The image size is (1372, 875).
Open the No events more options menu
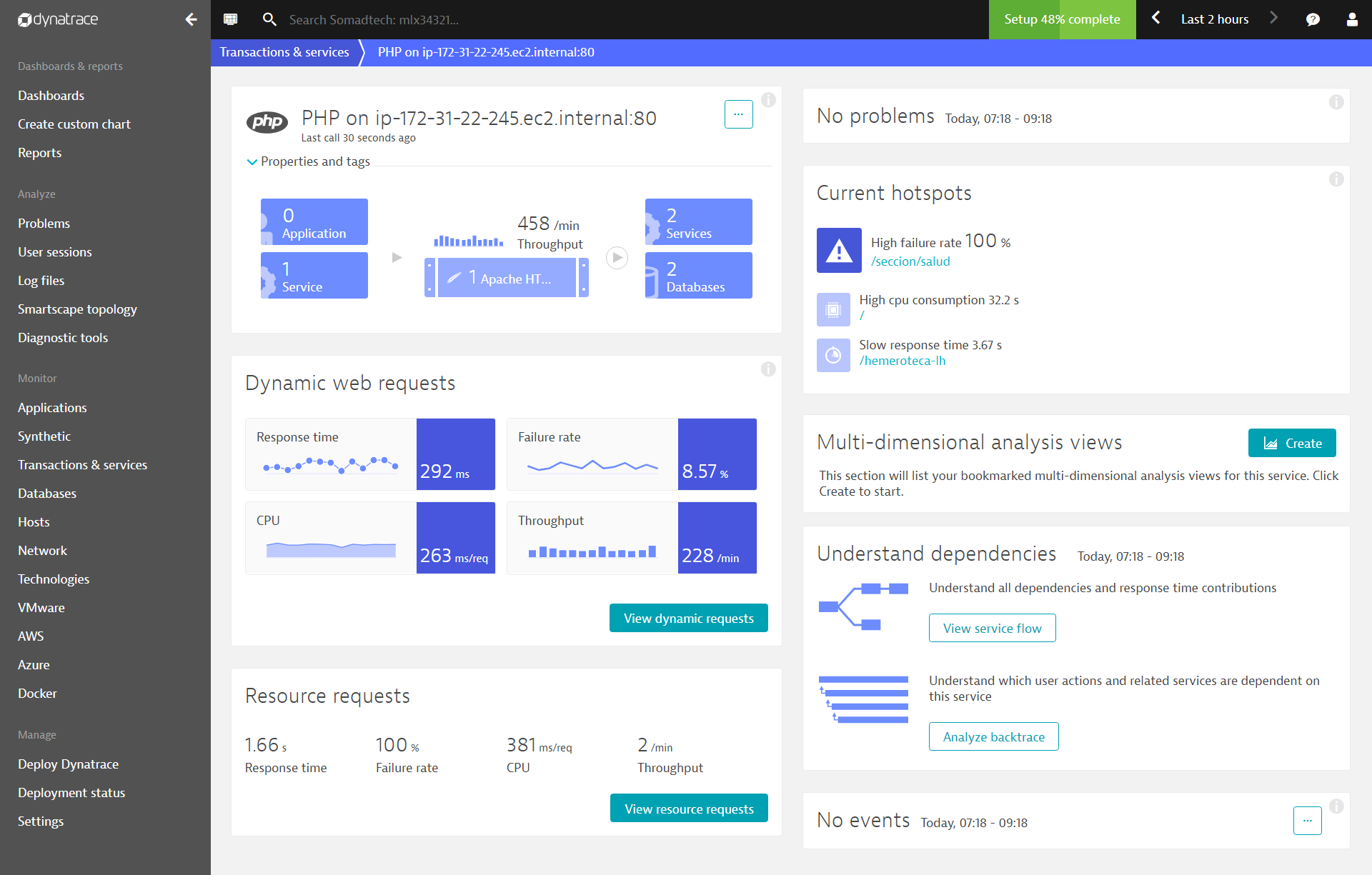[x=1307, y=821]
